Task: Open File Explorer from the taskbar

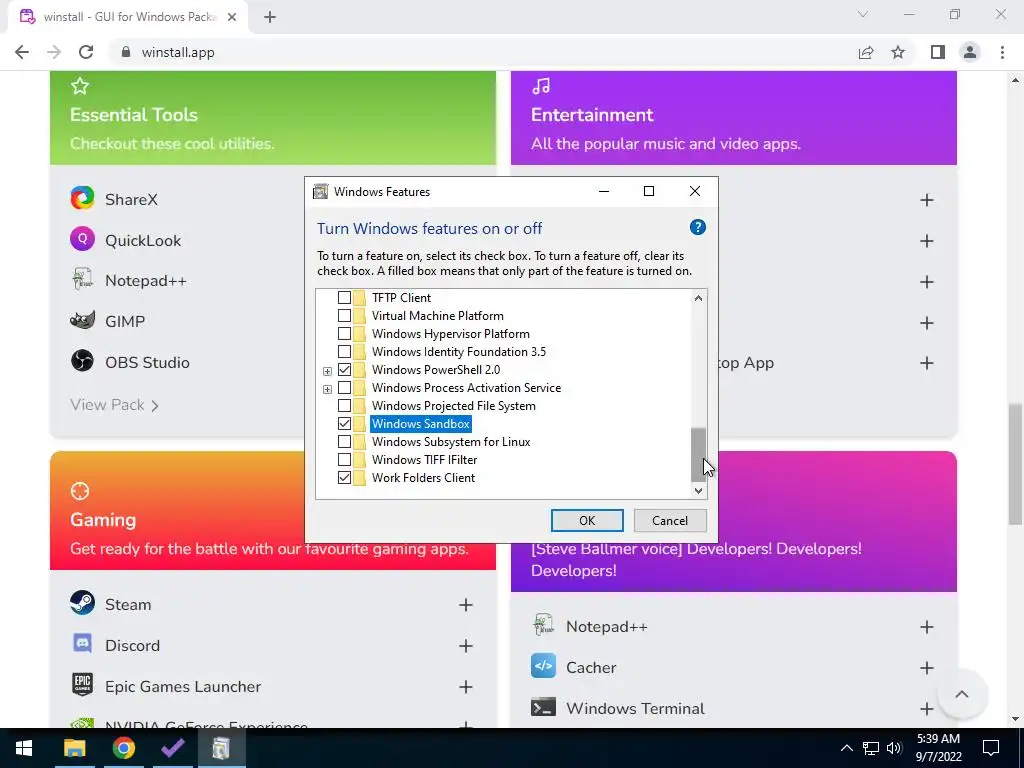Action: (x=74, y=748)
